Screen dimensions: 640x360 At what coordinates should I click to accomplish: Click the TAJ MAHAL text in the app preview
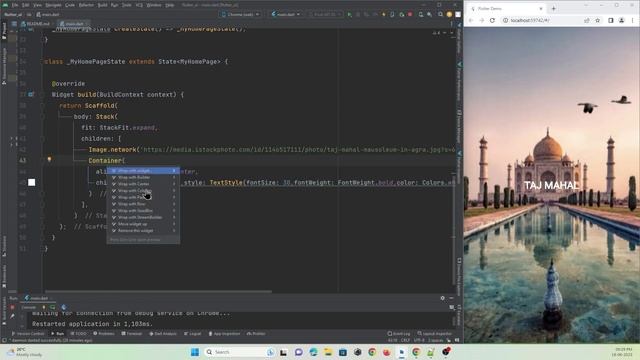[x=551, y=186]
